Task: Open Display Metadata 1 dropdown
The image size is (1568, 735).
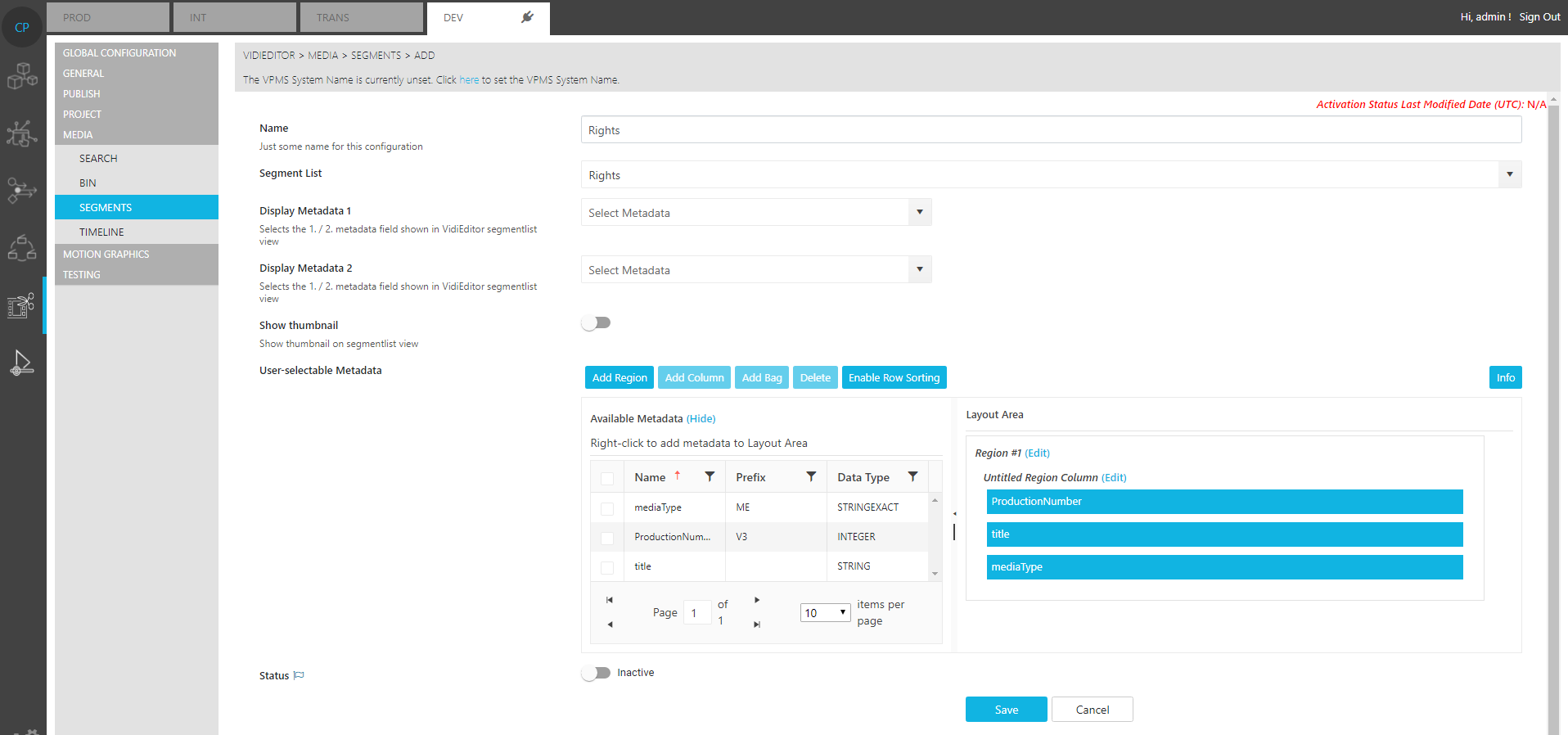Action: tap(920, 212)
